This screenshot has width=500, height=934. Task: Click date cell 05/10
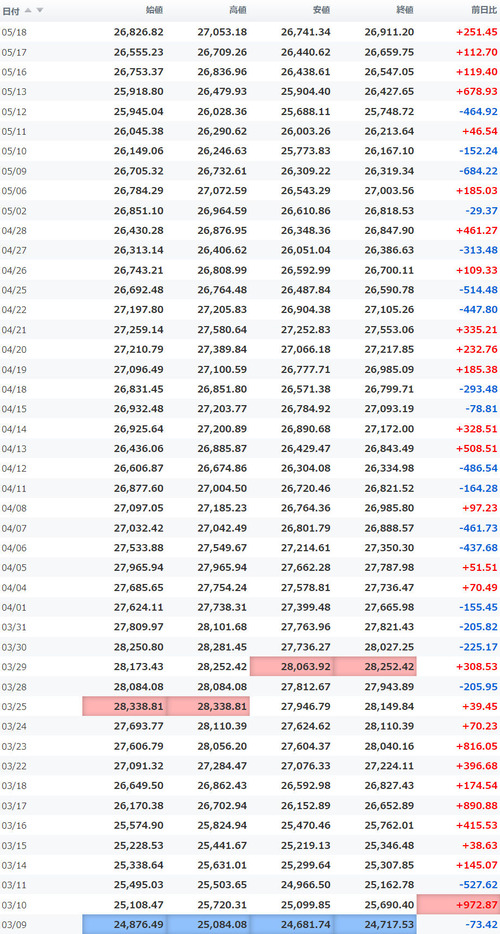tap(14, 151)
